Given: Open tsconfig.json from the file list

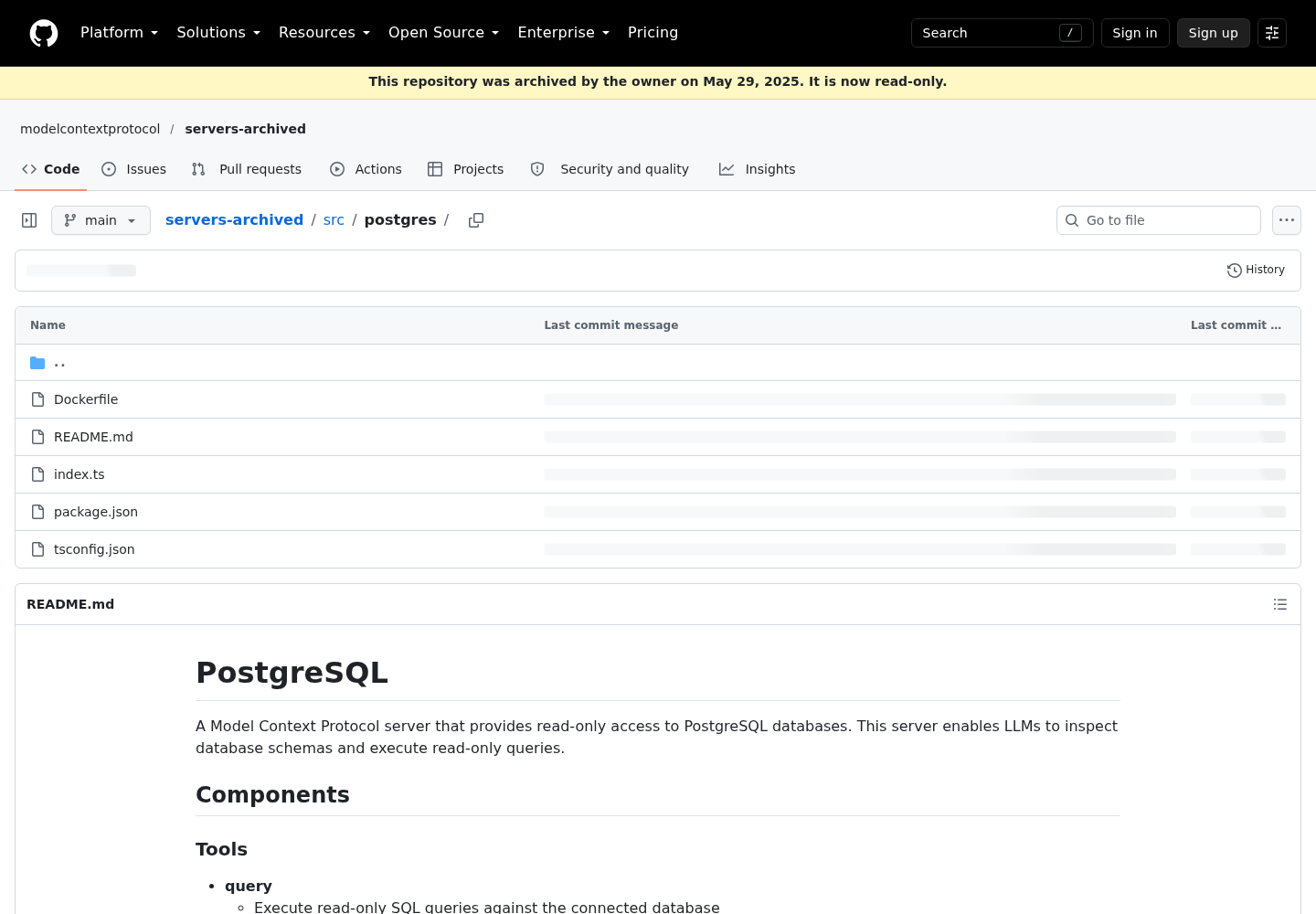Looking at the screenshot, I should pyautogui.click(x=94, y=549).
